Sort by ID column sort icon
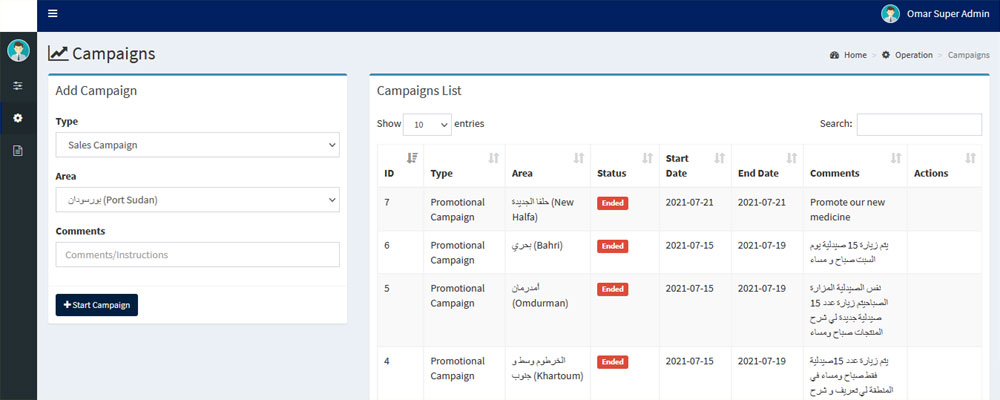1000x400 pixels. coord(412,158)
